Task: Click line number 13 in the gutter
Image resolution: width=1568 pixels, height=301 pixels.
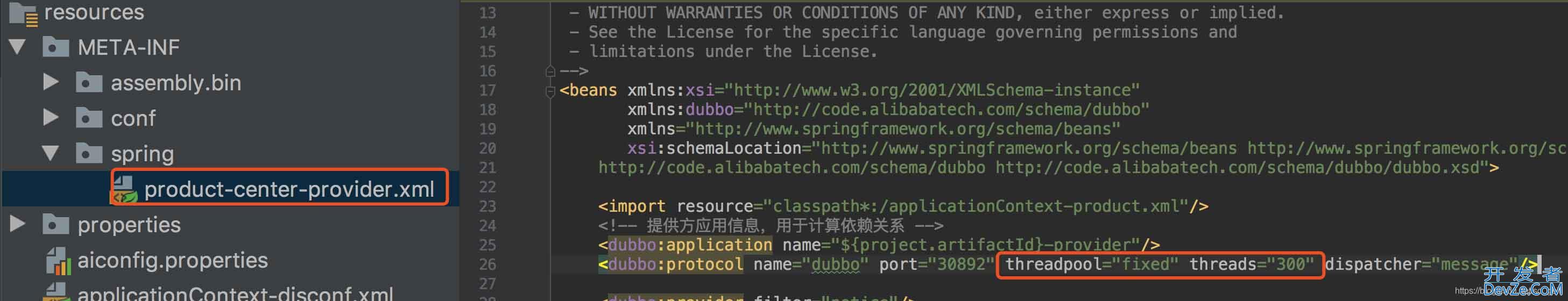Action: [488, 13]
